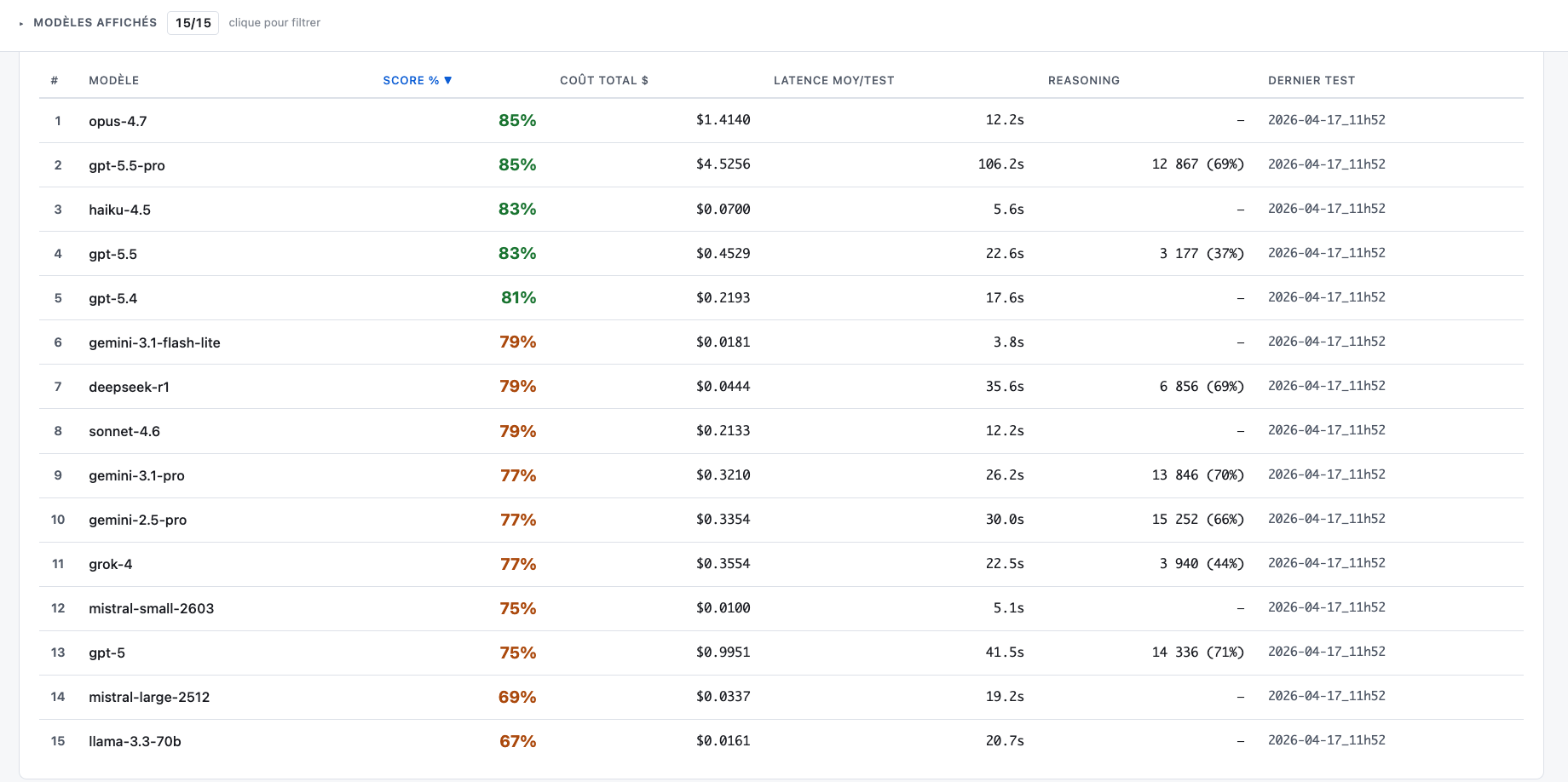Image resolution: width=1568 pixels, height=782 pixels.
Task: Sort by the Score % column header
Action: [x=418, y=80]
